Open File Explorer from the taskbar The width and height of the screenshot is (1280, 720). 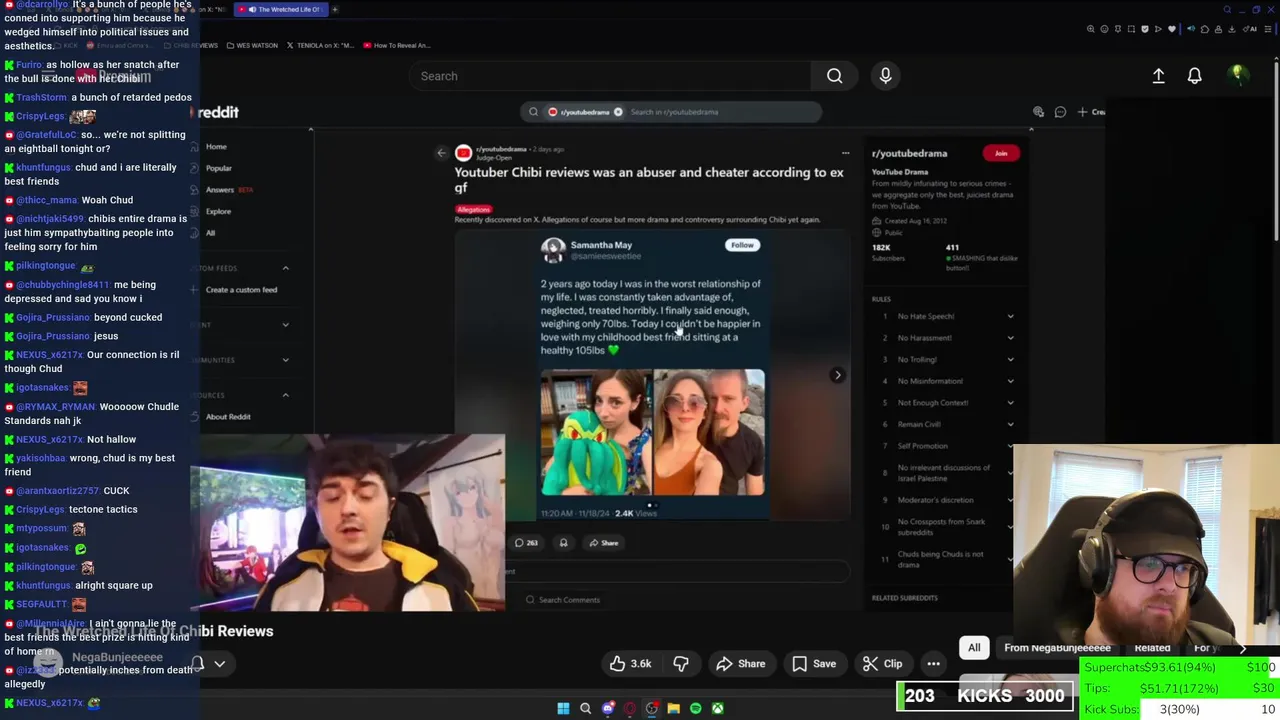[673, 709]
